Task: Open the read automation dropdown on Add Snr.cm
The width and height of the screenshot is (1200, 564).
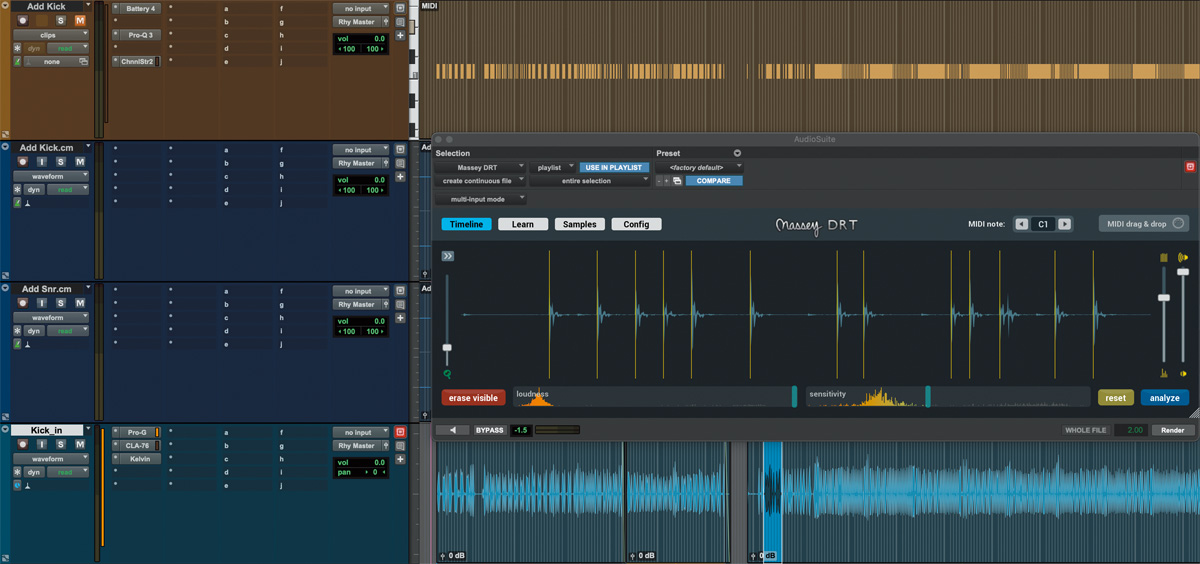Action: (x=67, y=331)
